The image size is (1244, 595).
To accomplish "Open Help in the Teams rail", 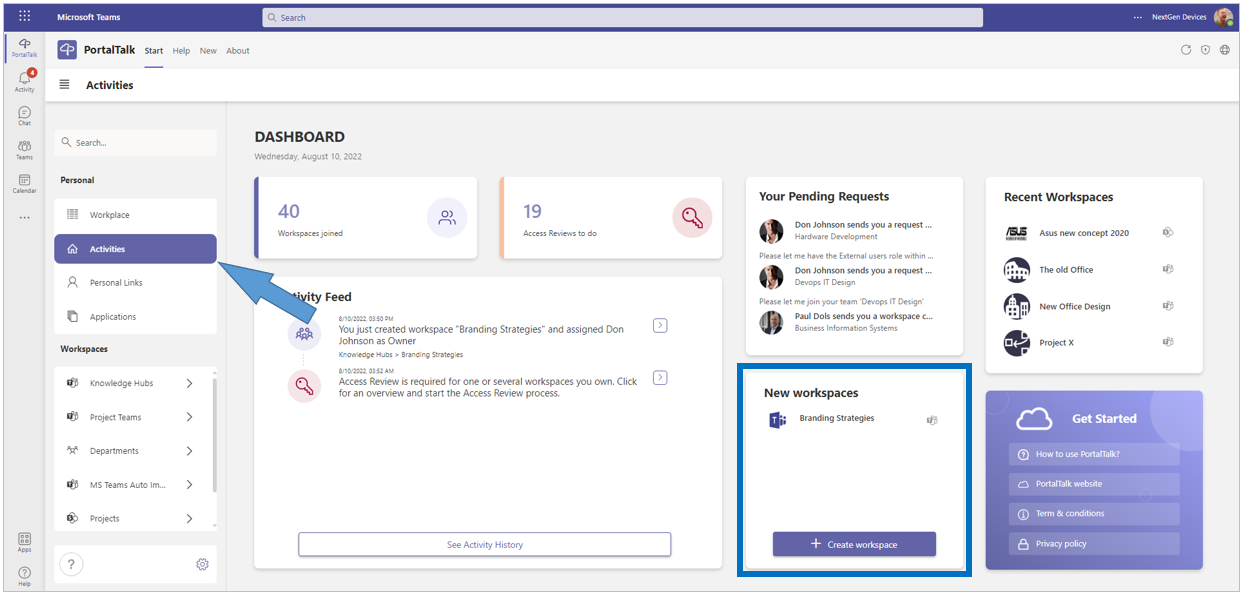I will 24,576.
